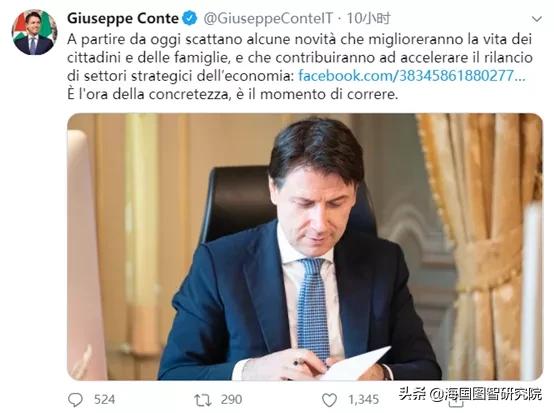Screen dimensions: 554x413
Task: Open the @GiuseppeConteIT handle link
Action: (268, 19)
